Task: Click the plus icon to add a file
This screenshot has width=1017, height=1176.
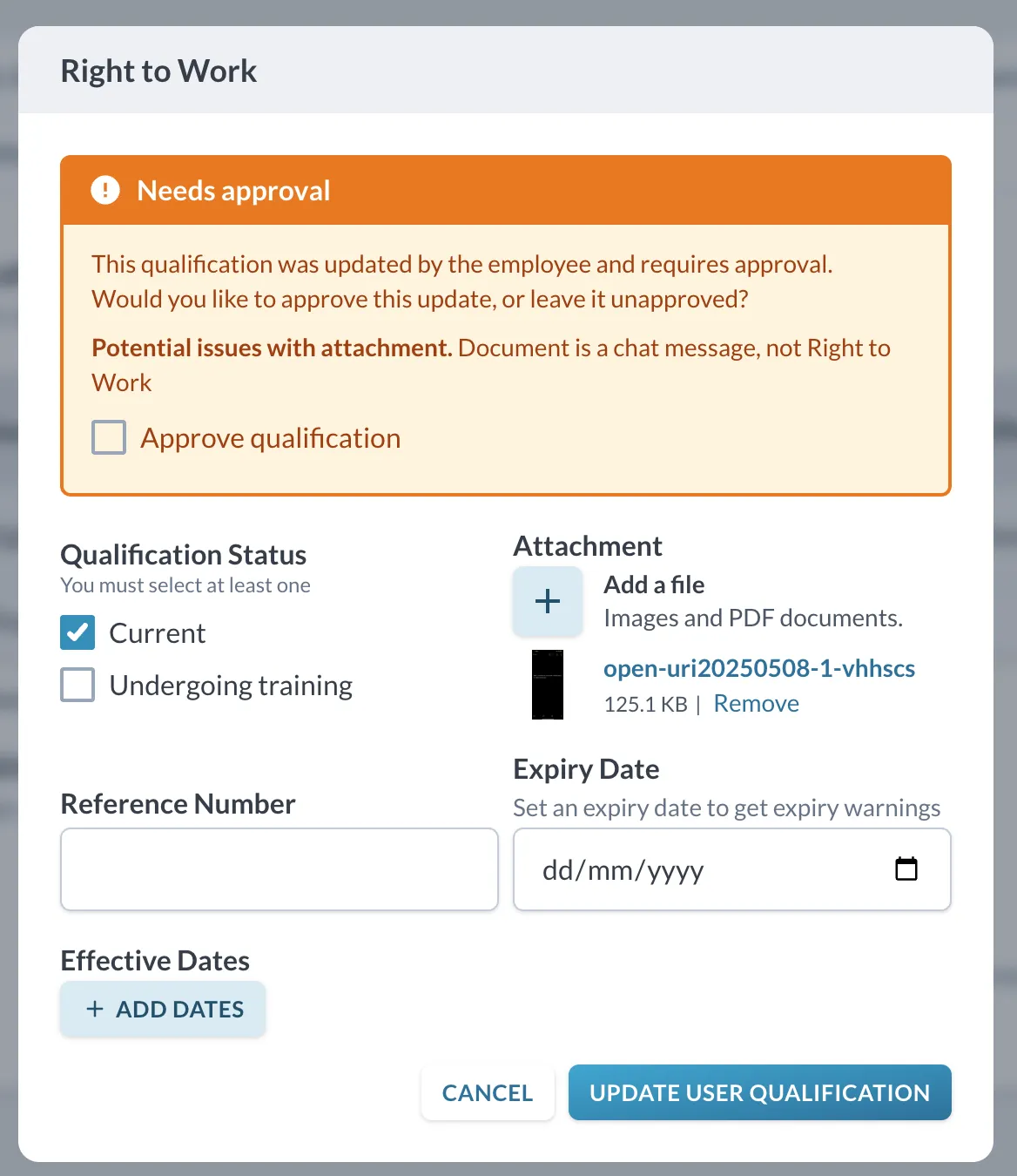Action: pos(548,601)
